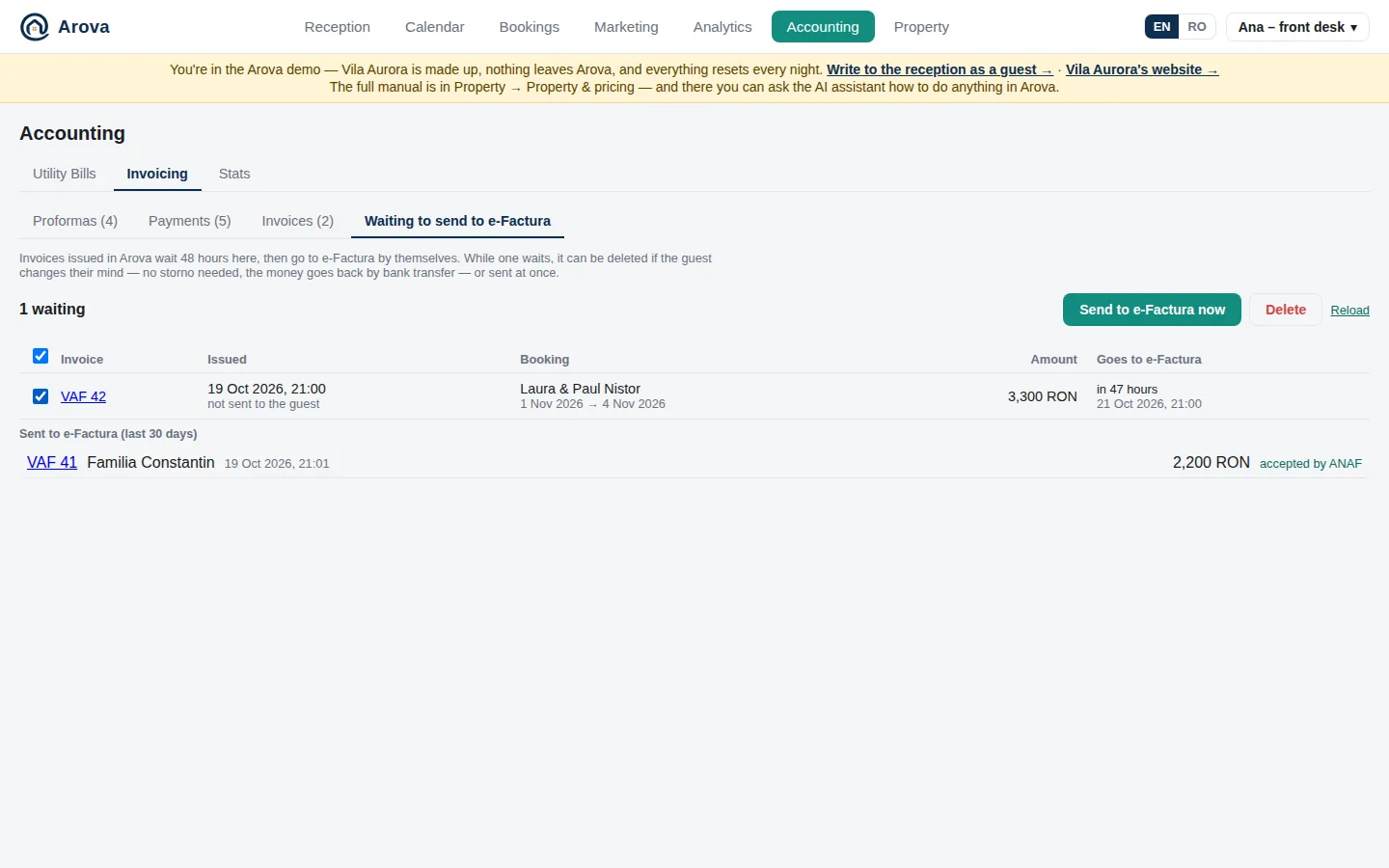
Task: Click the 'accepted by ANAF' status
Action: pos(1311,464)
